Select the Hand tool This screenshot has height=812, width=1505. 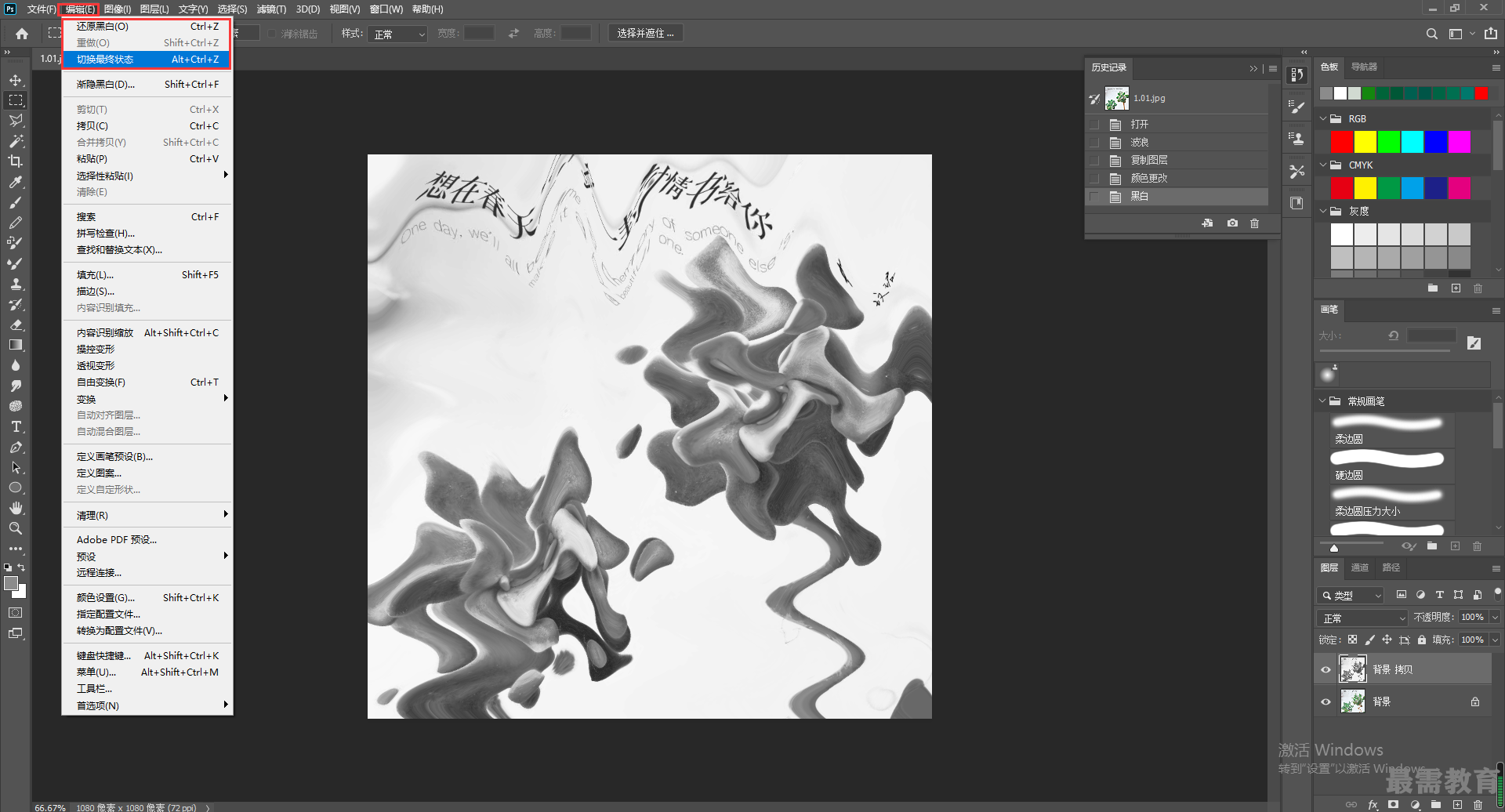click(x=16, y=508)
